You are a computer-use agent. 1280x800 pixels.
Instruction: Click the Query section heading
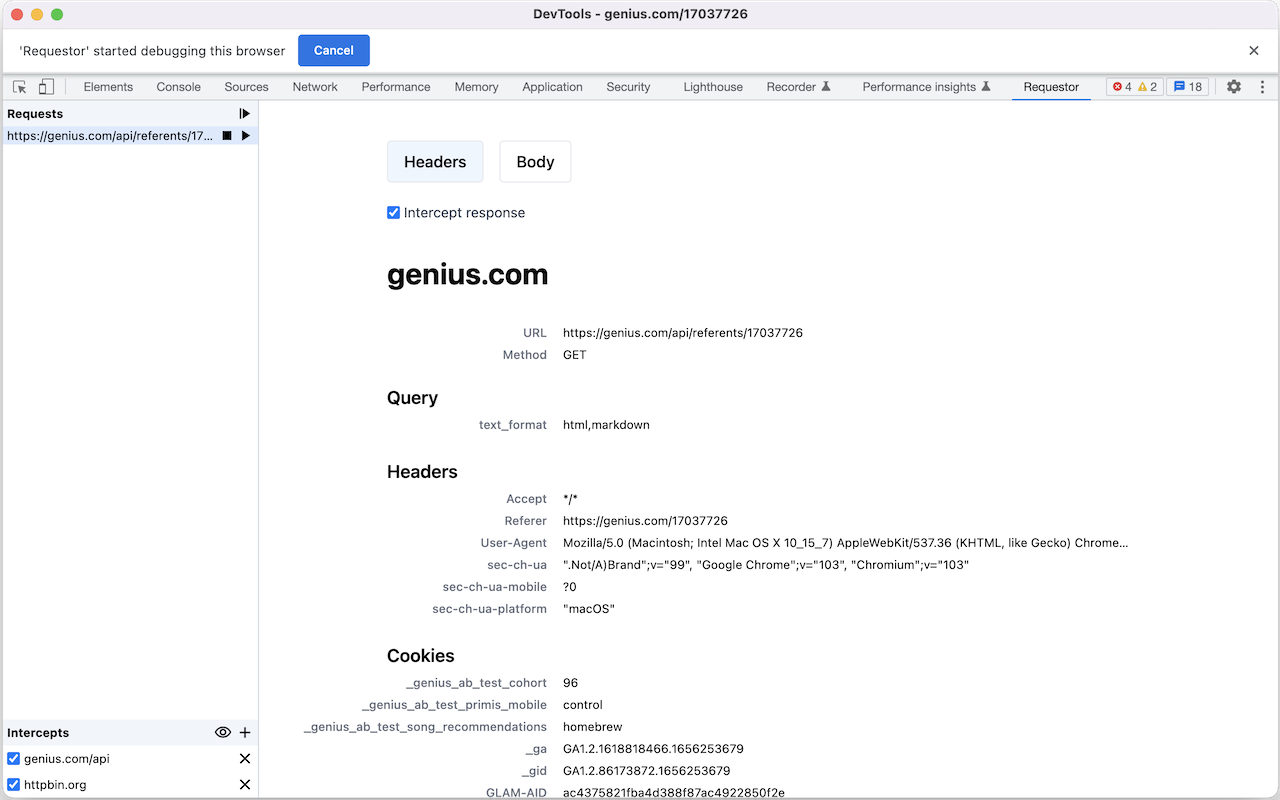412,398
